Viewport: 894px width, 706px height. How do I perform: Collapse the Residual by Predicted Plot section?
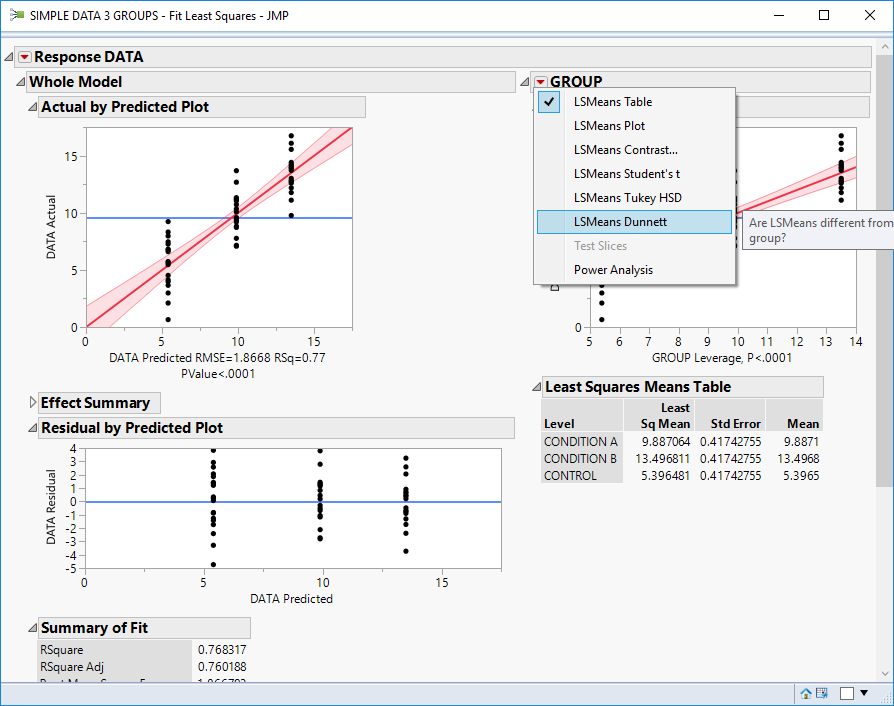[x=32, y=428]
